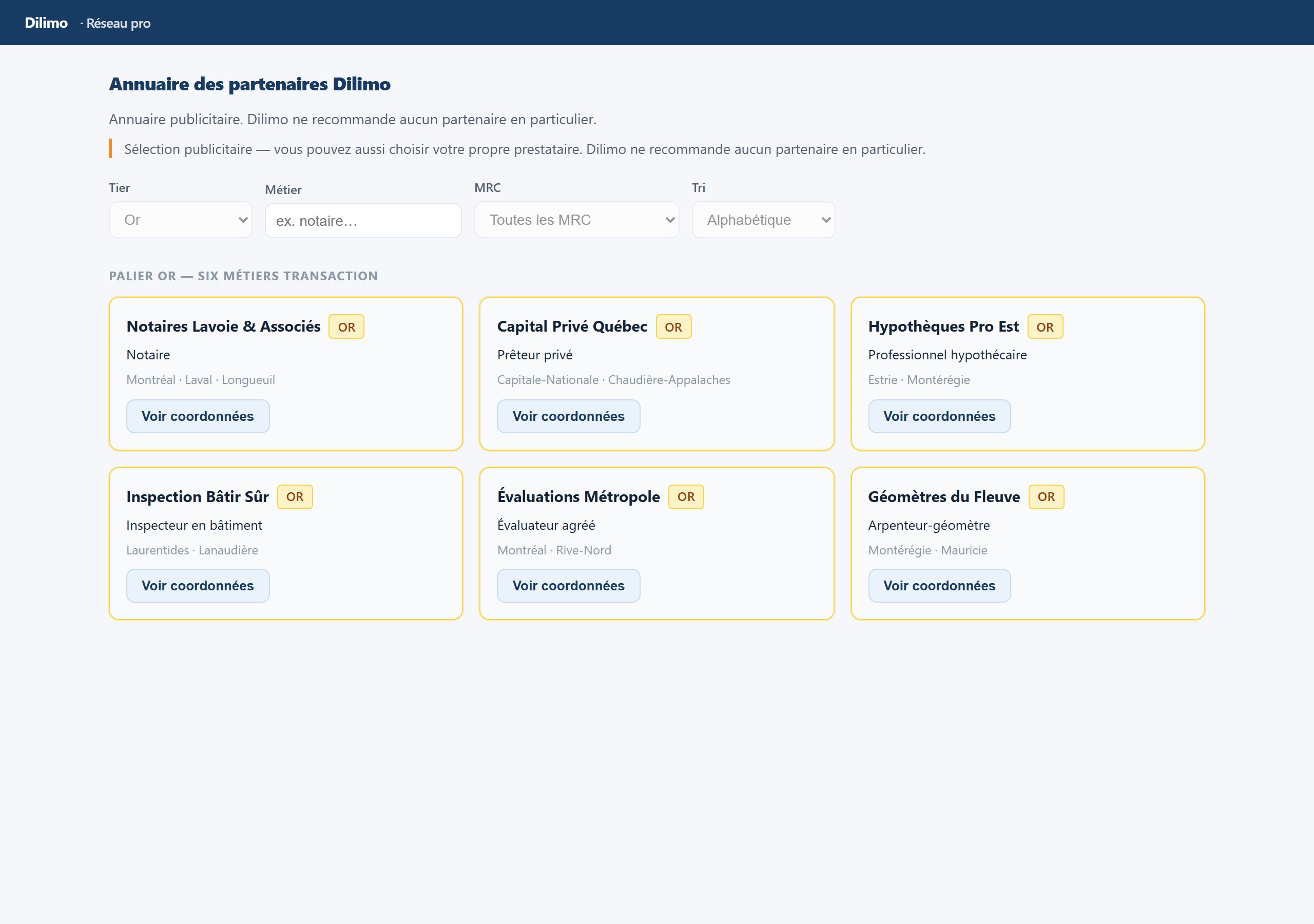This screenshot has height=924, width=1314.
Task: Click the Prêteur privé profession text
Action: (534, 355)
